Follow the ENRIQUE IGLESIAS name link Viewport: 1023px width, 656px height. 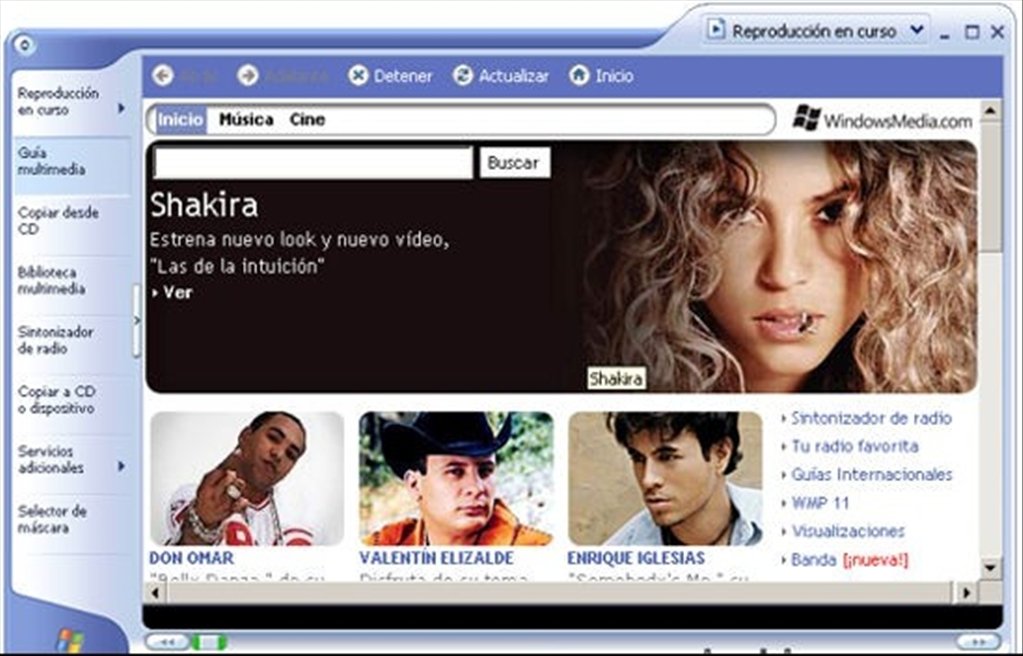pyautogui.click(x=636, y=558)
